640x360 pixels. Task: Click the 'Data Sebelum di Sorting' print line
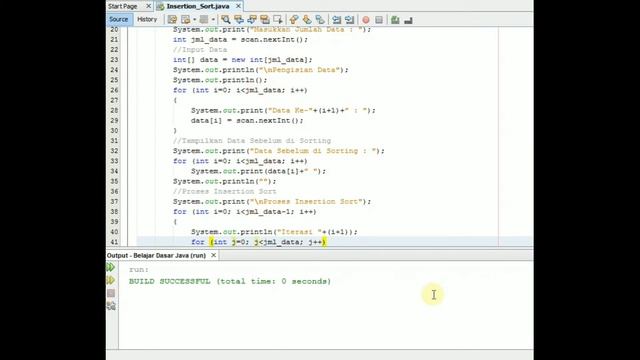[279, 151]
